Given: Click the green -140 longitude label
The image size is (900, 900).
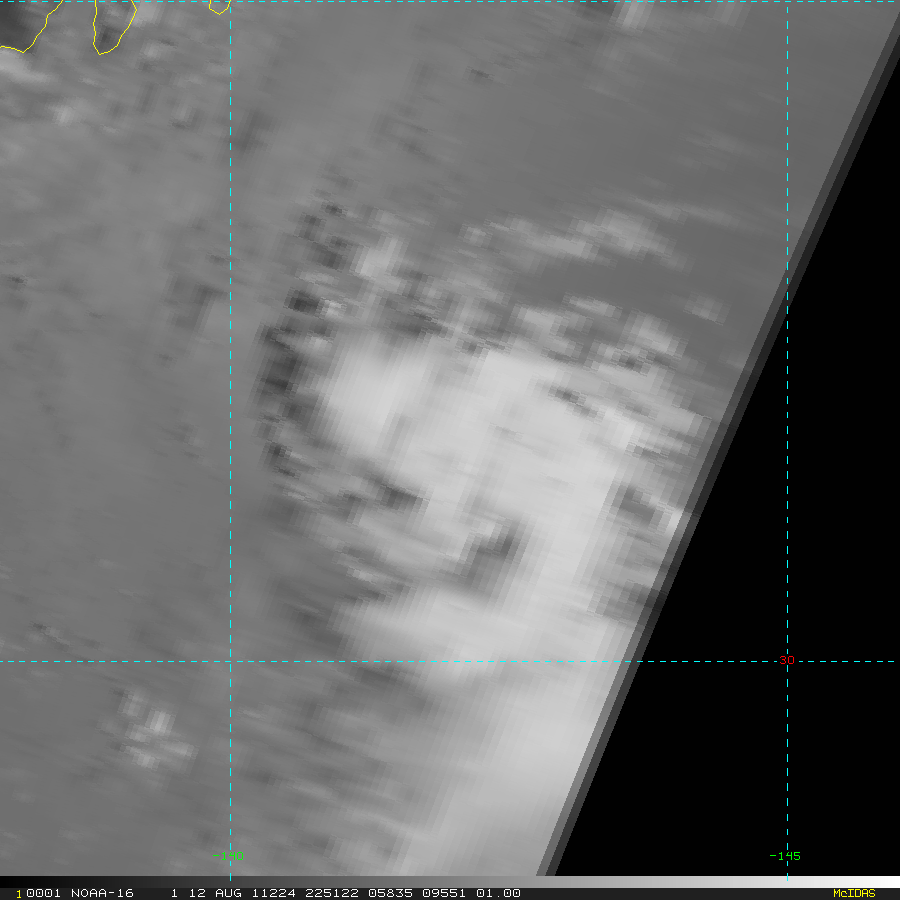Looking at the screenshot, I should [x=228, y=856].
